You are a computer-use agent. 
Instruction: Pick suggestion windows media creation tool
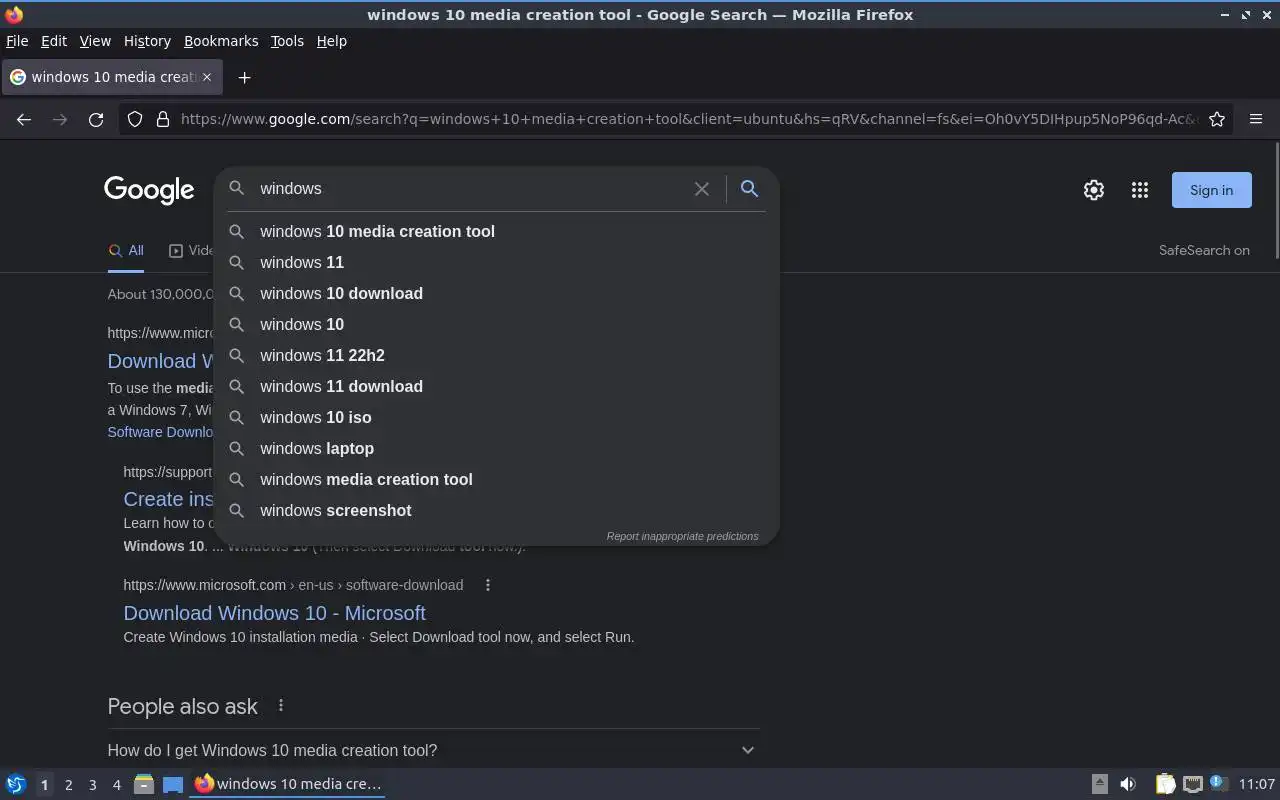[497, 479]
